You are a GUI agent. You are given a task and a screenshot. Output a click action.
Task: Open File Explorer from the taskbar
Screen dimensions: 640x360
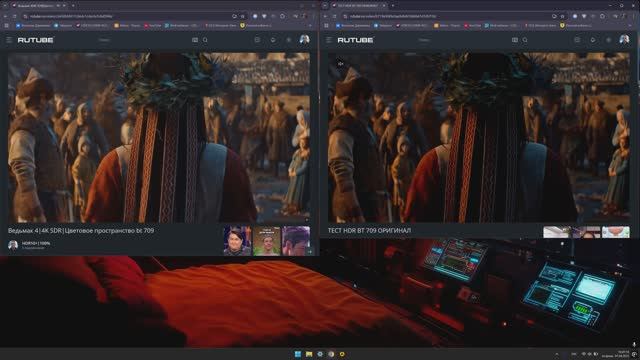coord(309,354)
